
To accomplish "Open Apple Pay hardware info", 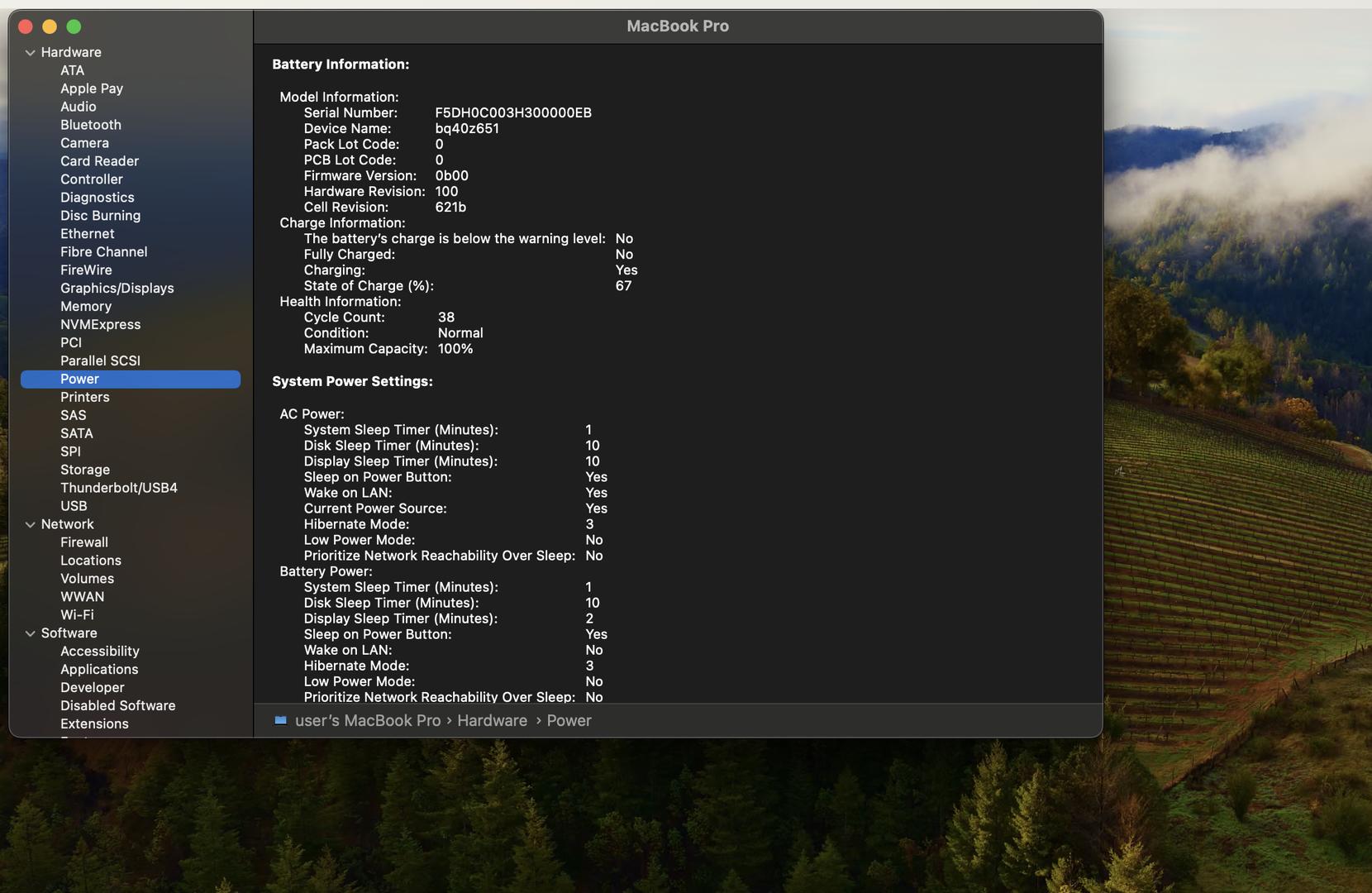I will click(x=92, y=88).
